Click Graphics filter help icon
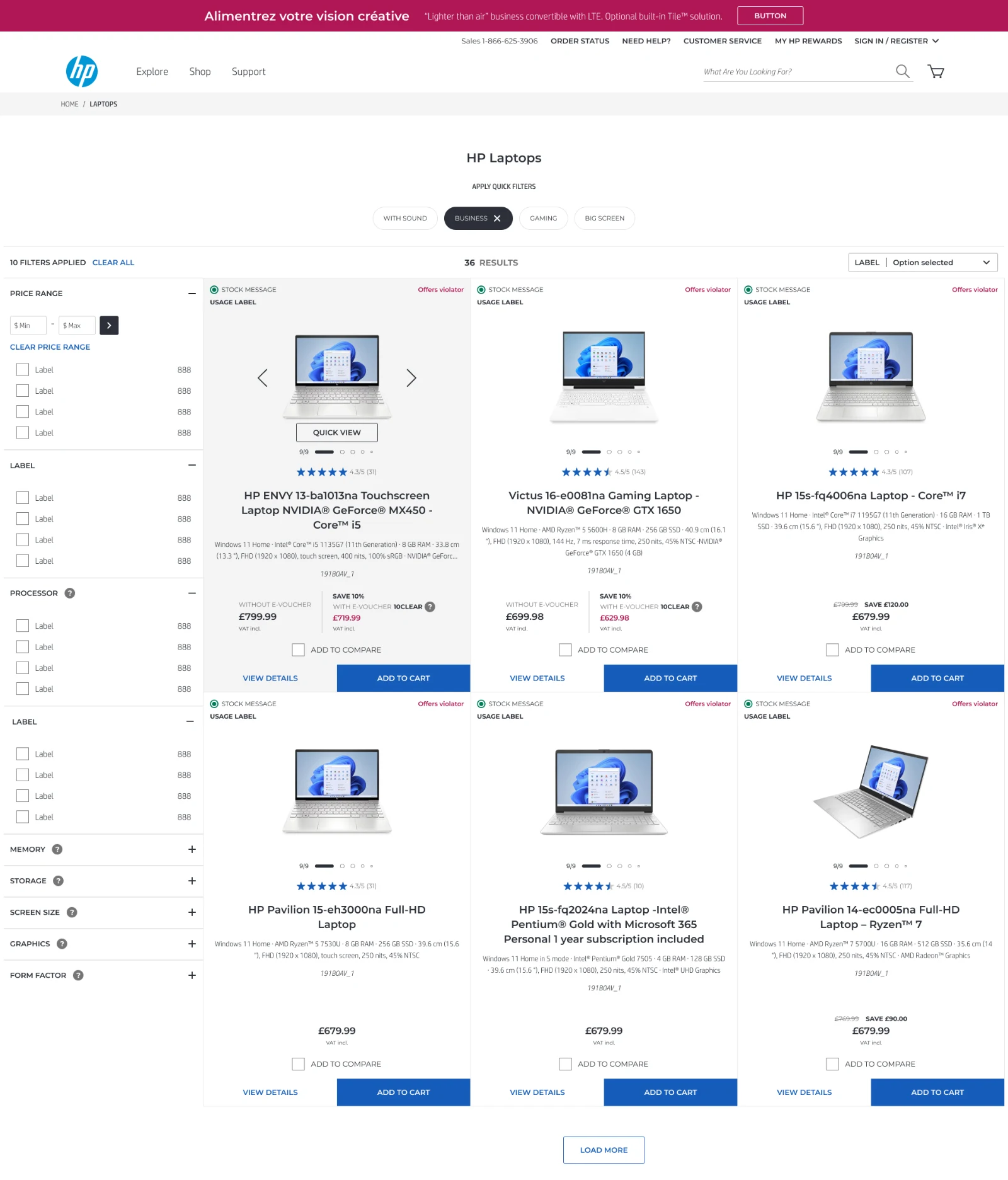 (x=62, y=944)
